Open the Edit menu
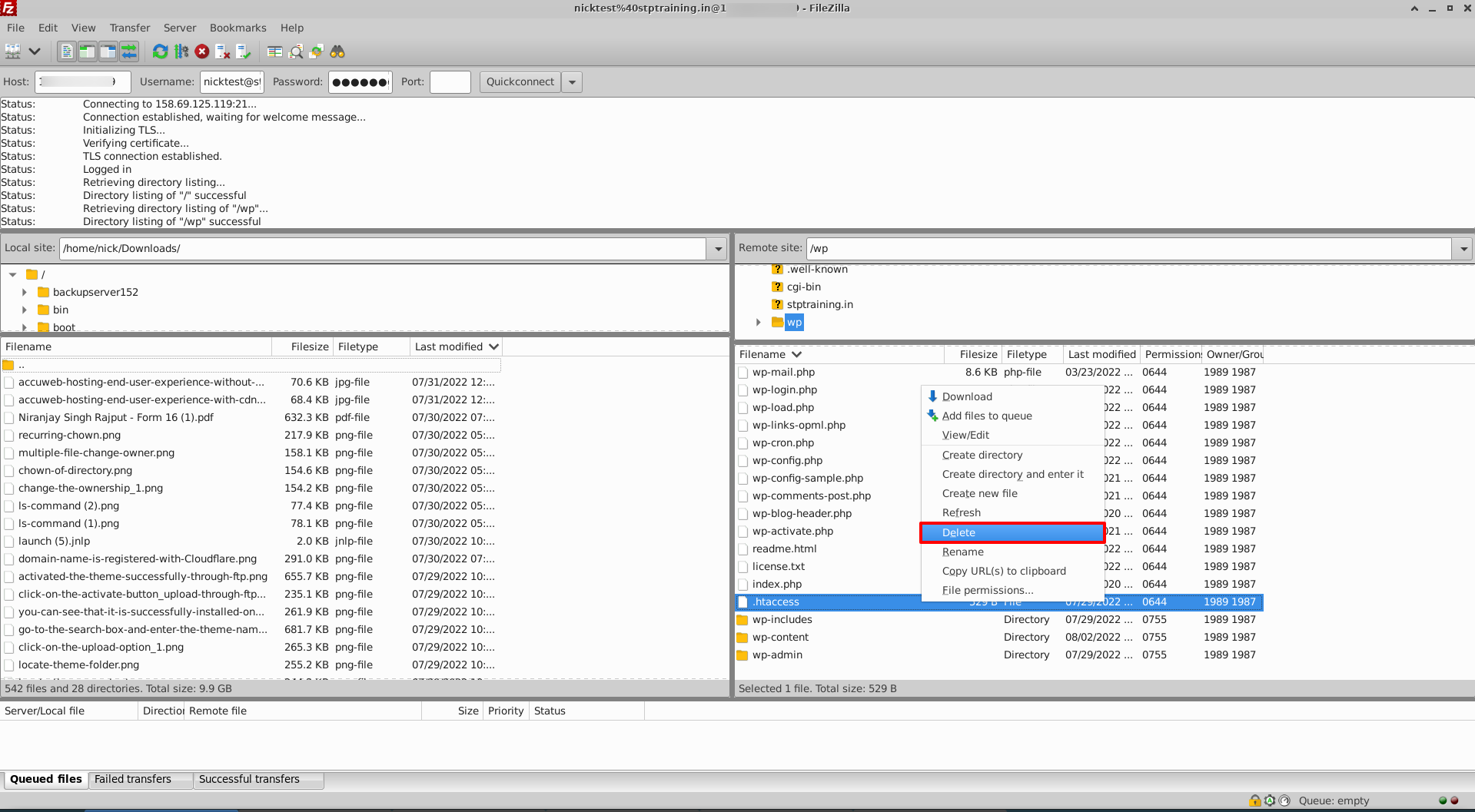 point(48,28)
